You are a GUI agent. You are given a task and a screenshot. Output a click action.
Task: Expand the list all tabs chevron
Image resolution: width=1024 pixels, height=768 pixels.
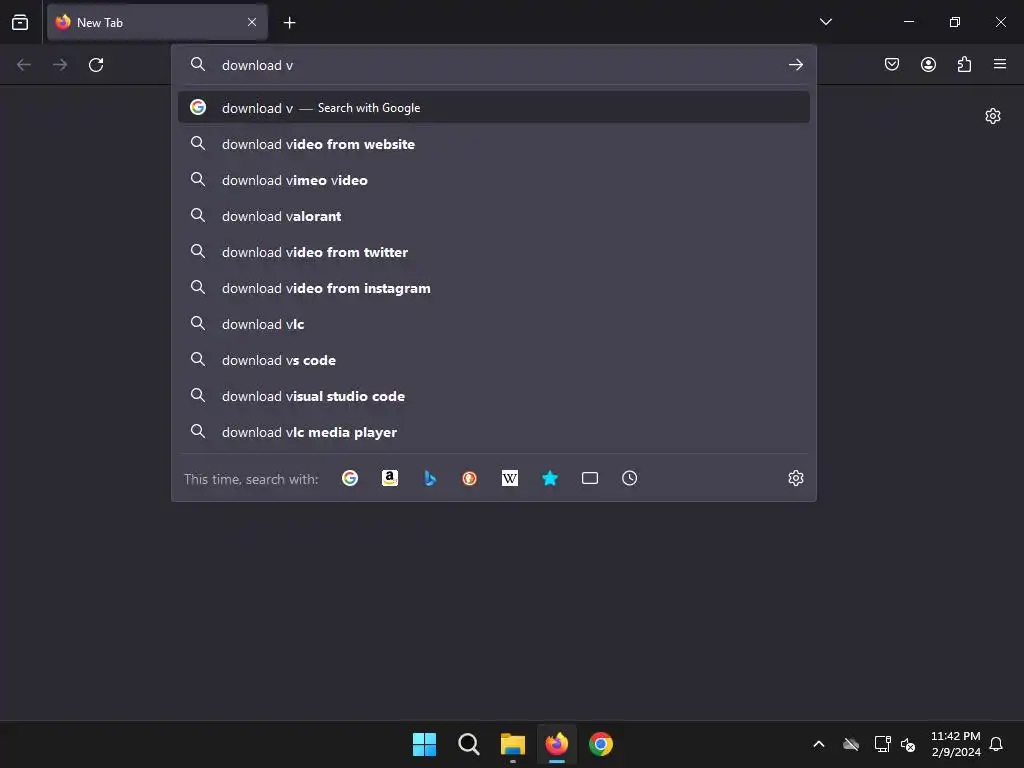[825, 22]
